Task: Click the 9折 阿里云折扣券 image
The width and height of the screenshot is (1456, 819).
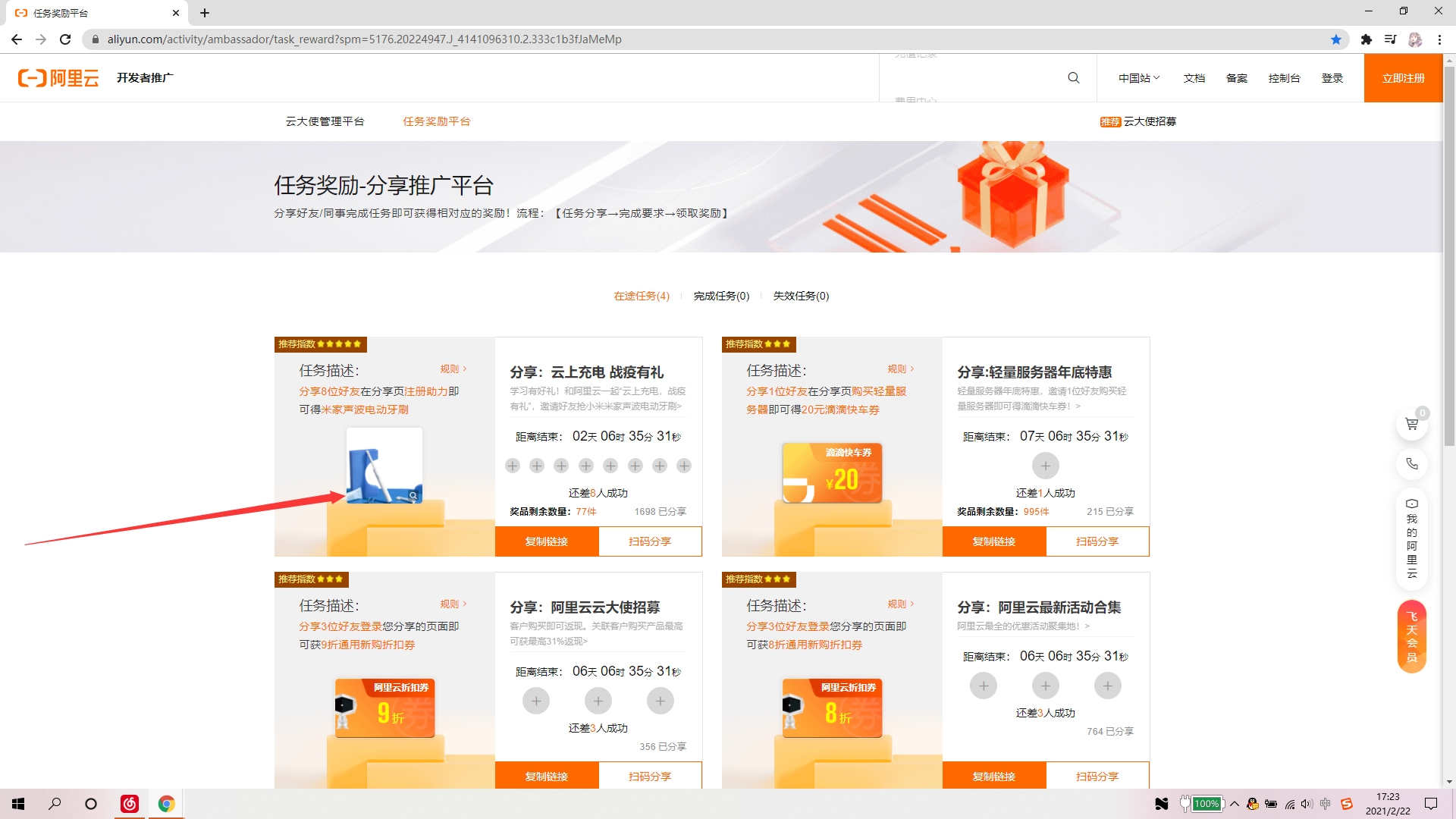Action: point(385,708)
